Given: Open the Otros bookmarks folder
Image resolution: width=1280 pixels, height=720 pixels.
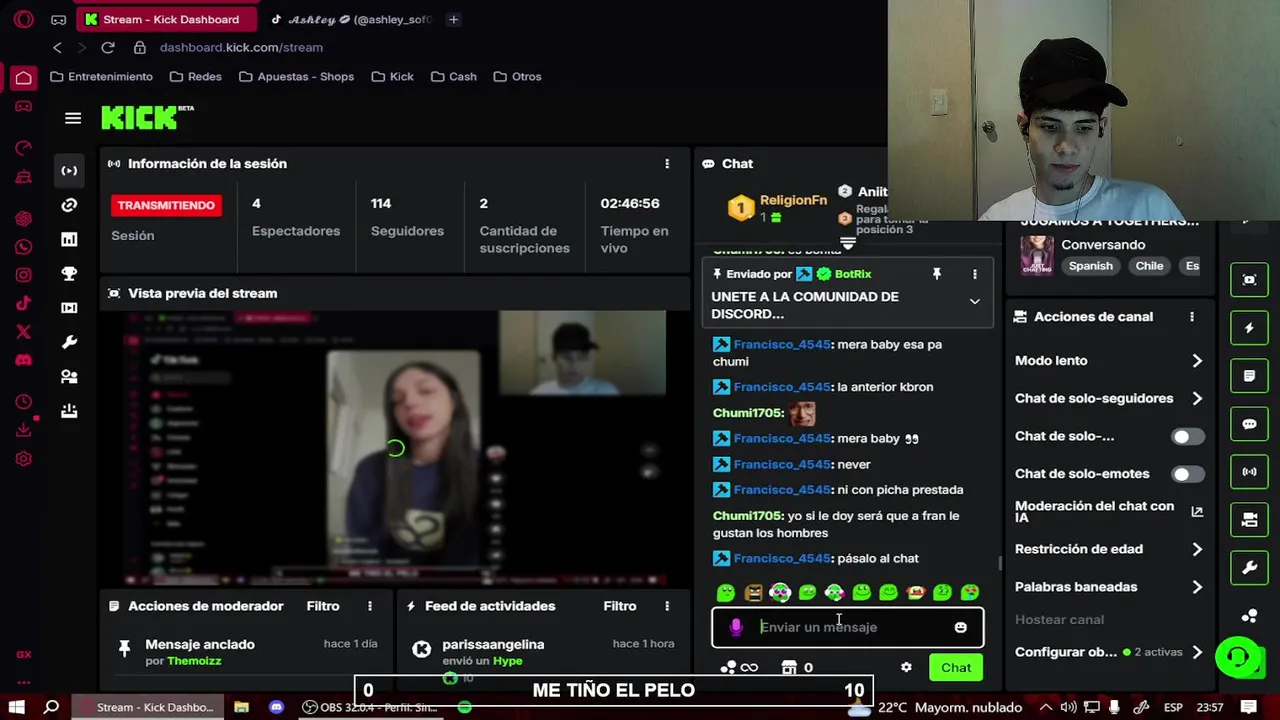Looking at the screenshot, I should 517,76.
